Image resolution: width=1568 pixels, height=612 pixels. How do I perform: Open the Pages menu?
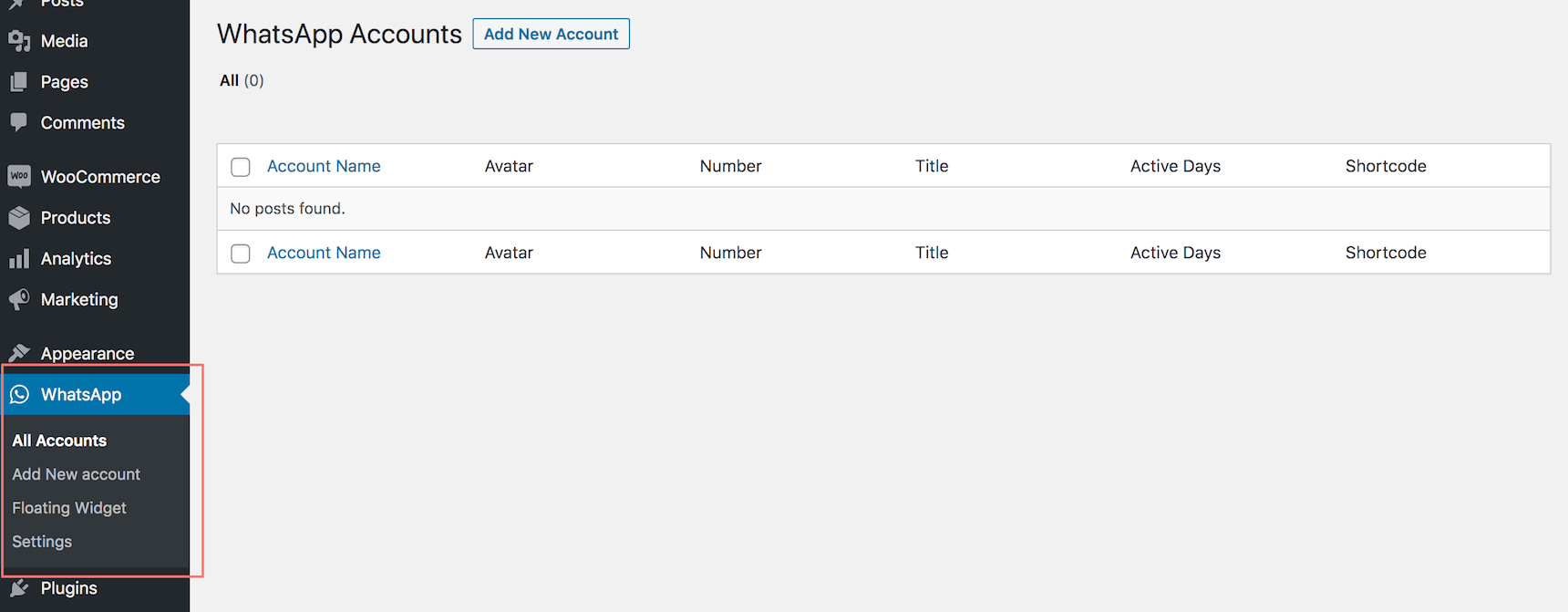click(x=95, y=82)
